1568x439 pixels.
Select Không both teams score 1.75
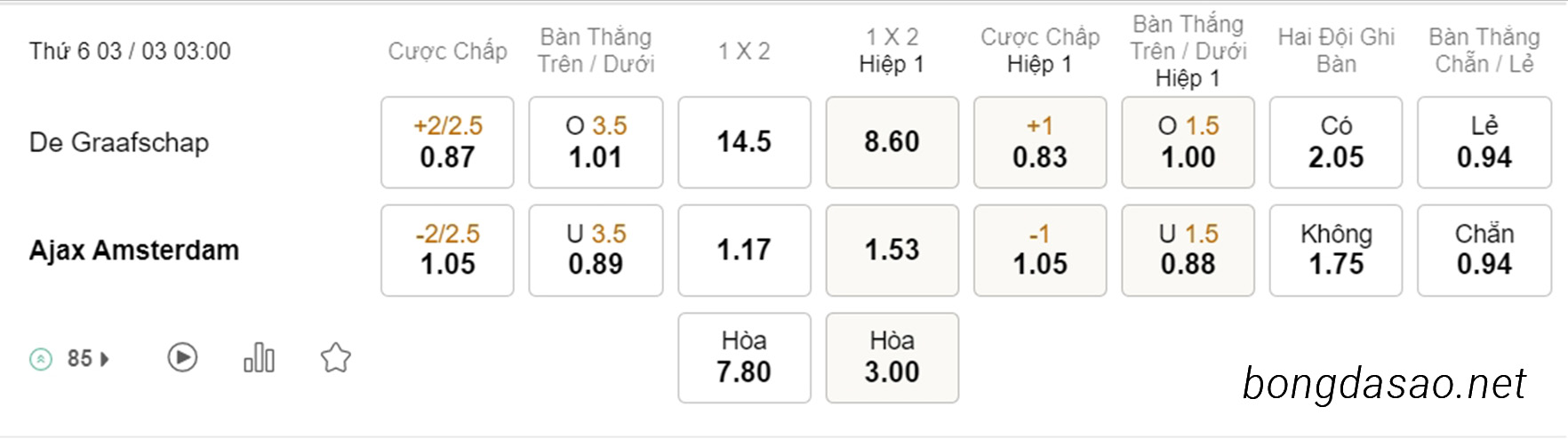tap(1336, 250)
